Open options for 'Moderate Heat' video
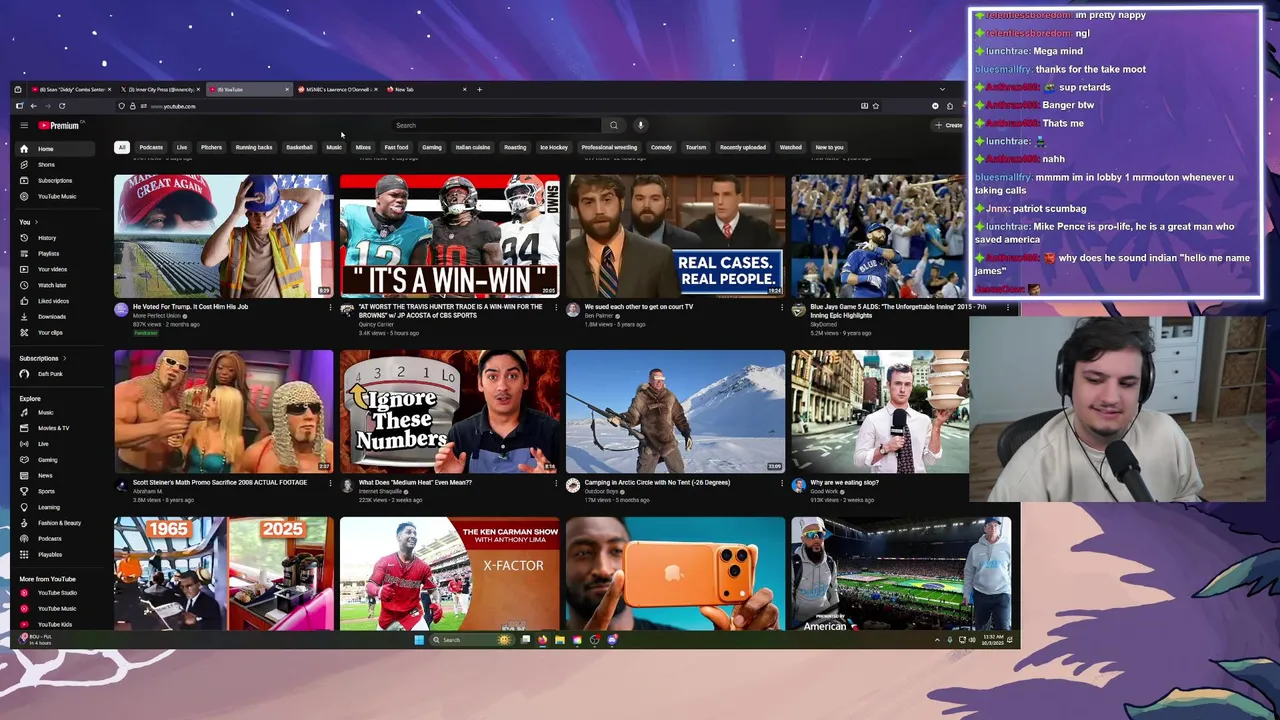This screenshot has height=720, width=1280. click(556, 483)
